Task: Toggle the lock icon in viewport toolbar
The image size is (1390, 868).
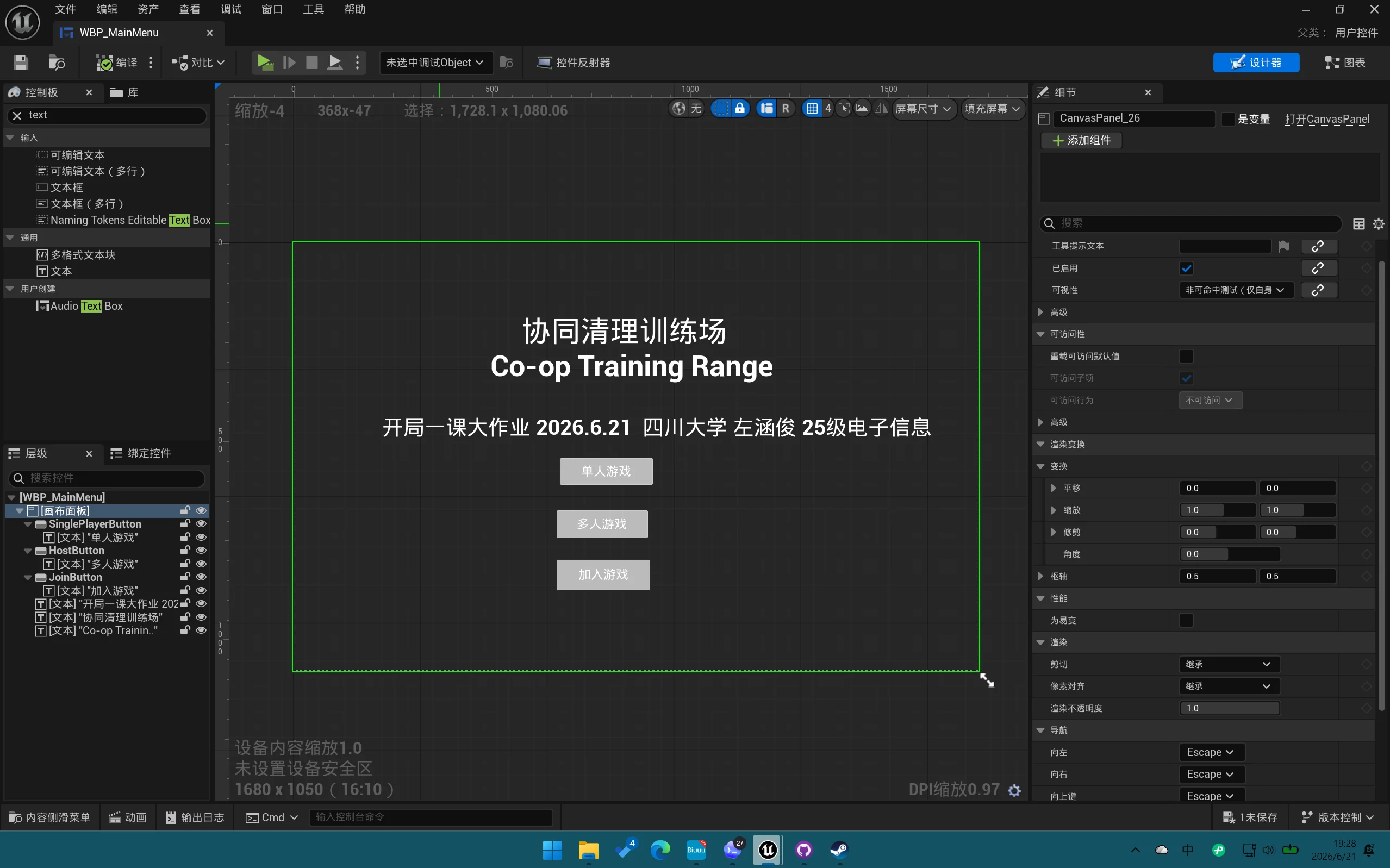Action: [740, 109]
